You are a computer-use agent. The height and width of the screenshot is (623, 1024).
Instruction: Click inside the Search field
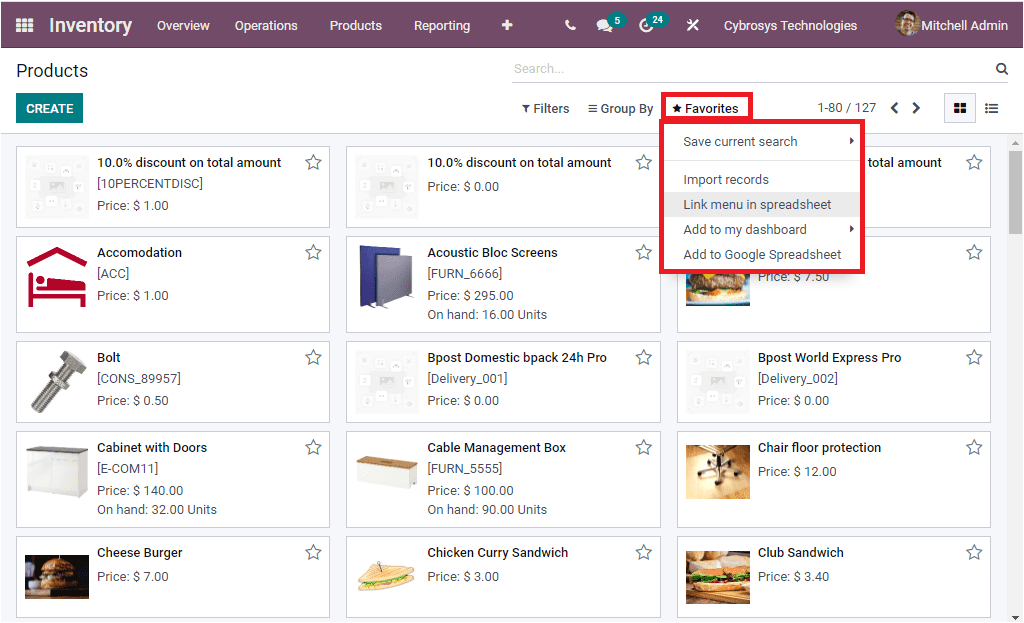[700, 69]
